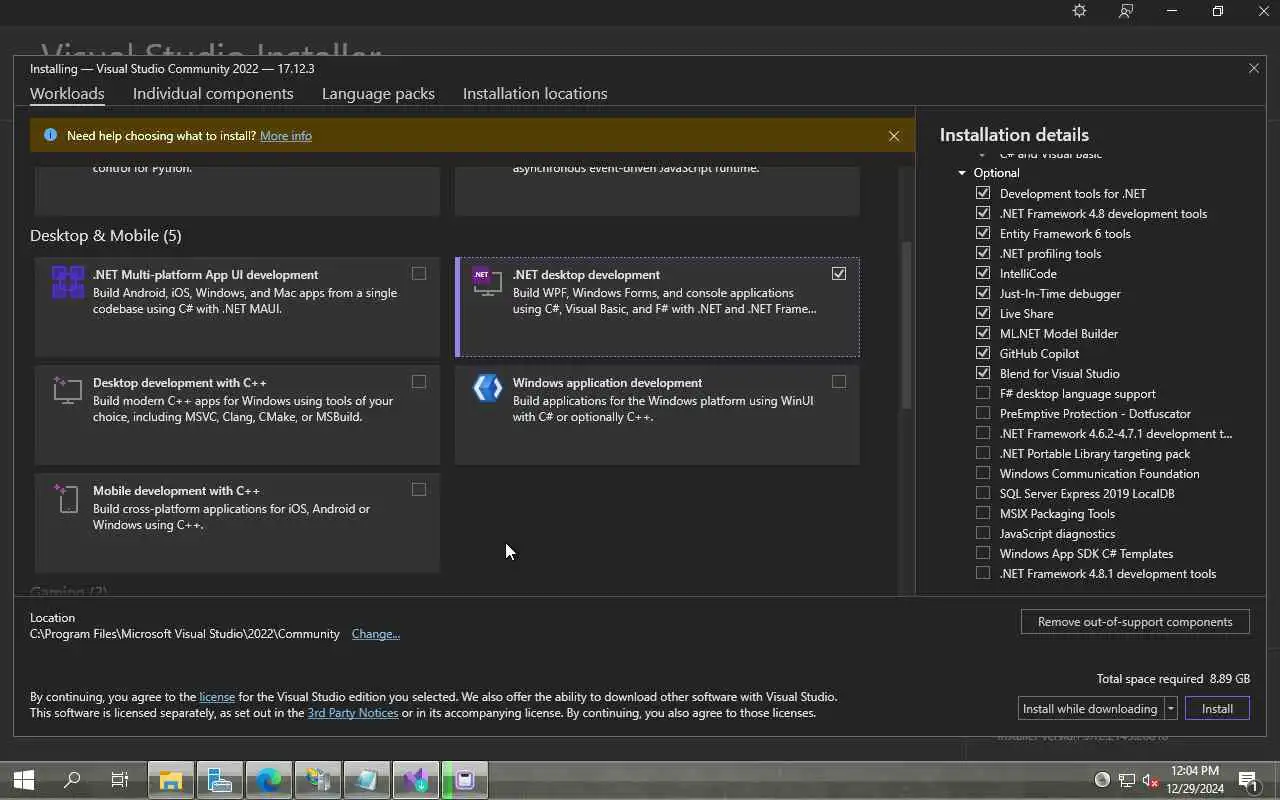
Task: Check Mobile development with C++ workload
Action: [x=419, y=490]
